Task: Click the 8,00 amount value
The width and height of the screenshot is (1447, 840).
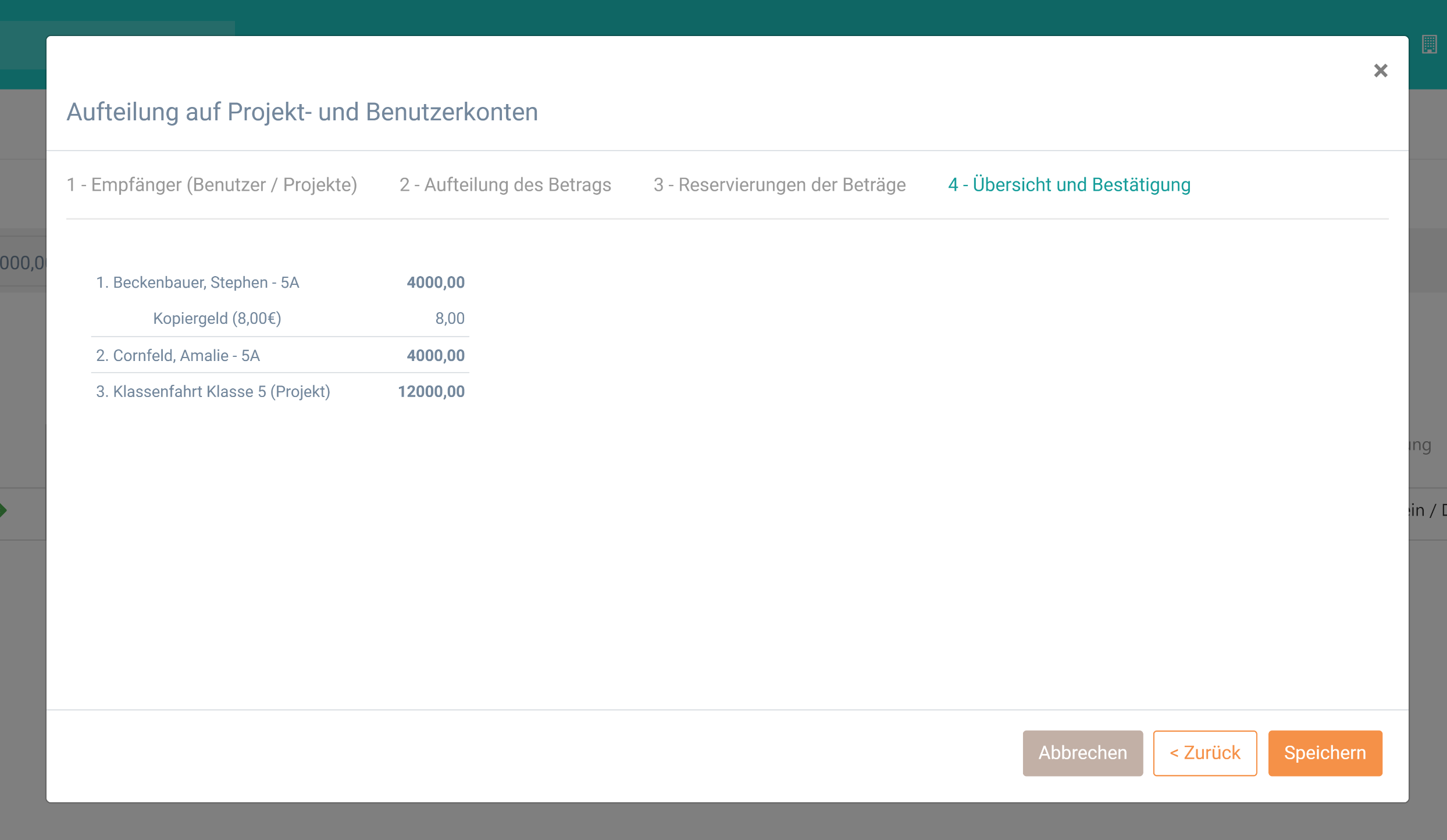Action: pyautogui.click(x=450, y=319)
